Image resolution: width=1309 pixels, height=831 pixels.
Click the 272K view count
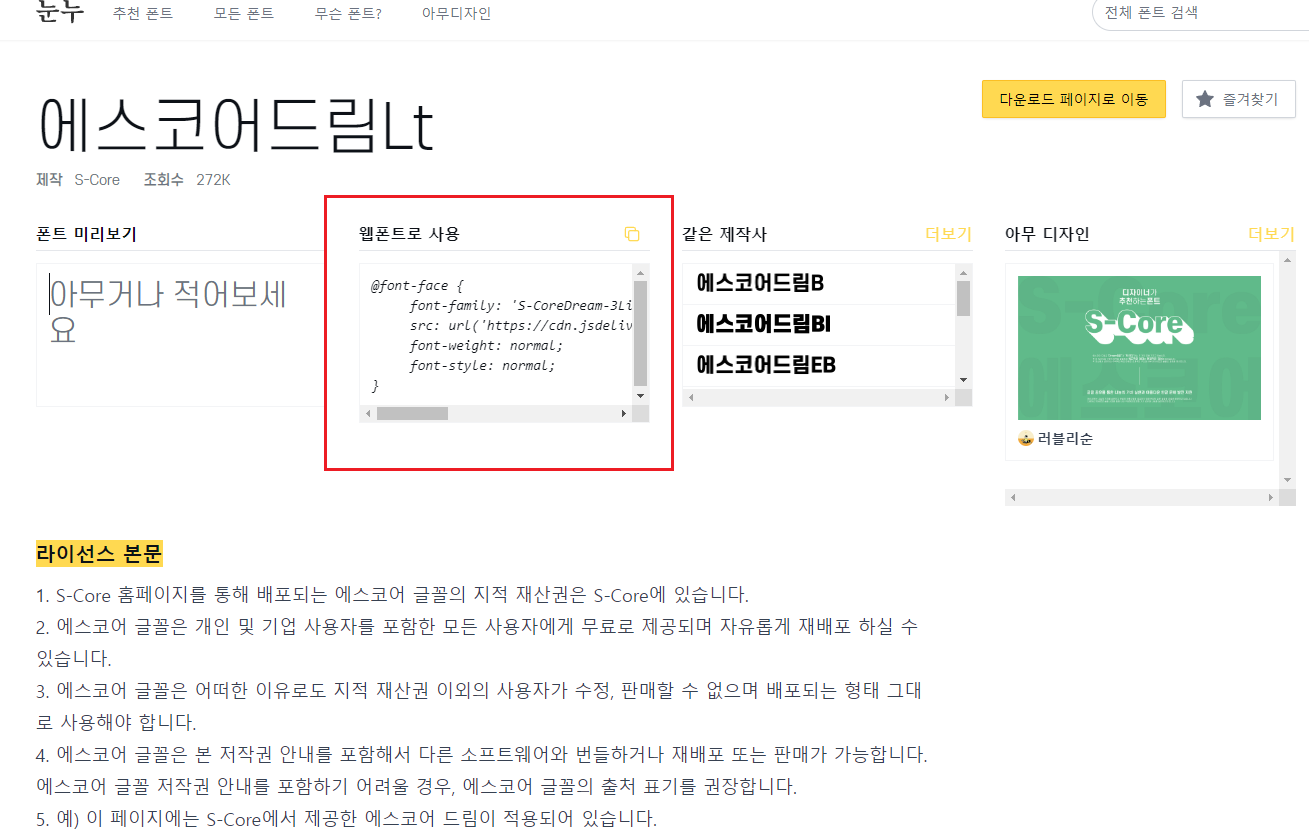(213, 180)
